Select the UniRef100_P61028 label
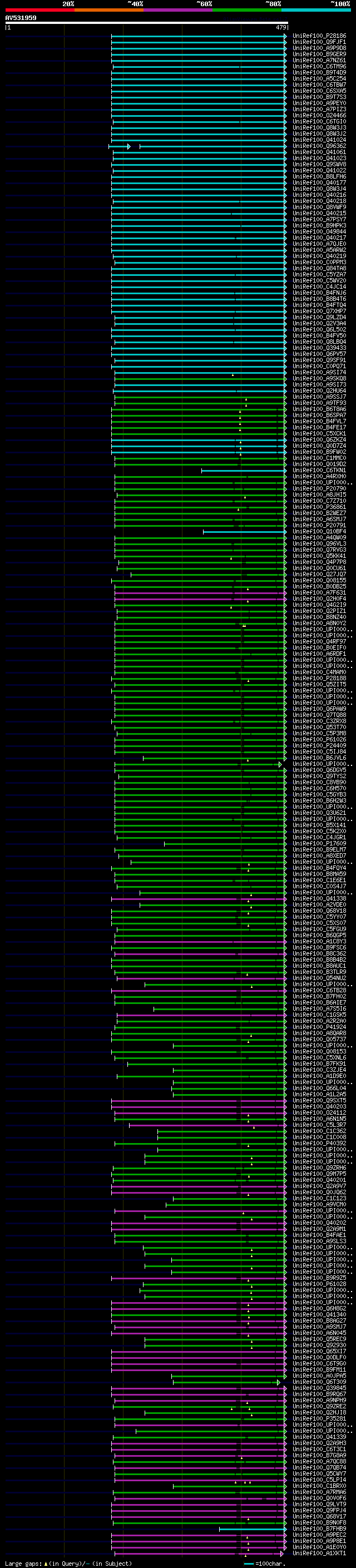 [x=319, y=1284]
